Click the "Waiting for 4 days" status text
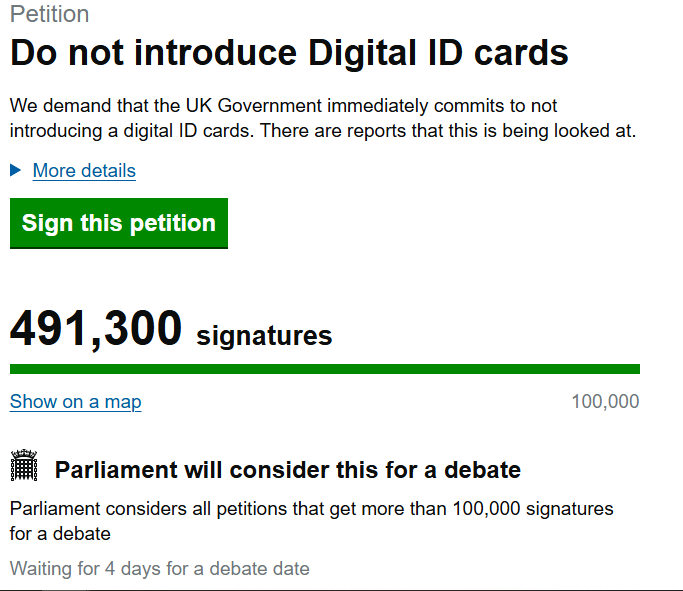This screenshot has width=683, height=591. [x=83, y=569]
